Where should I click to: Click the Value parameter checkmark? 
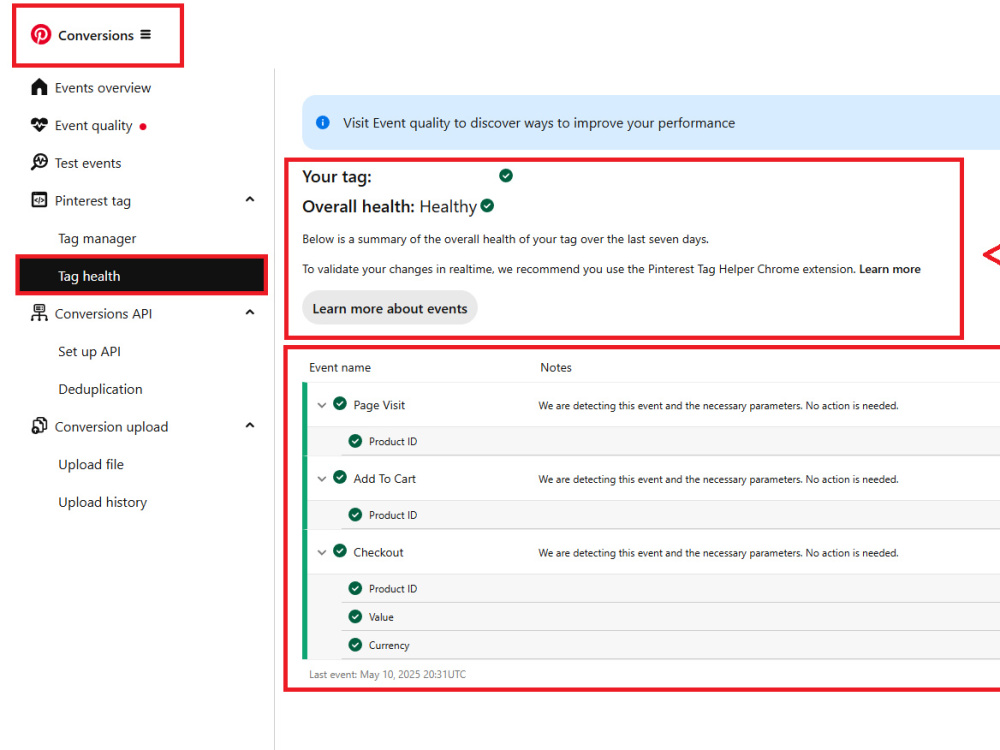pos(355,616)
